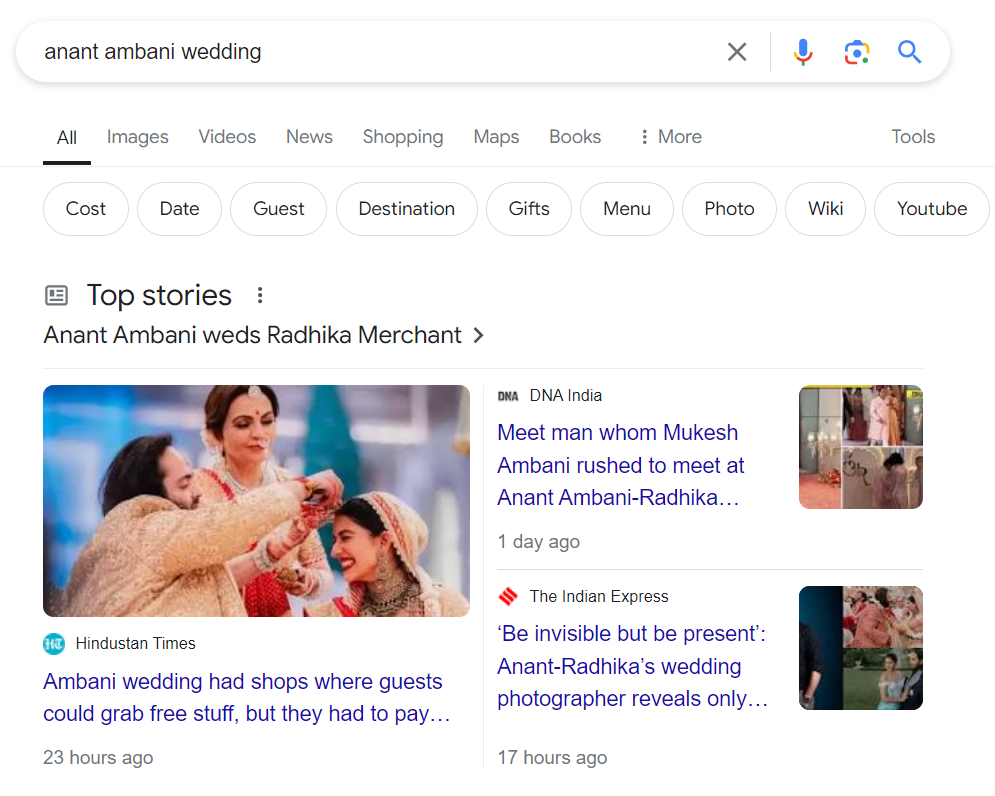Image resolution: width=995 pixels, height=796 pixels.
Task: Clear the search query with X icon
Action: (737, 52)
